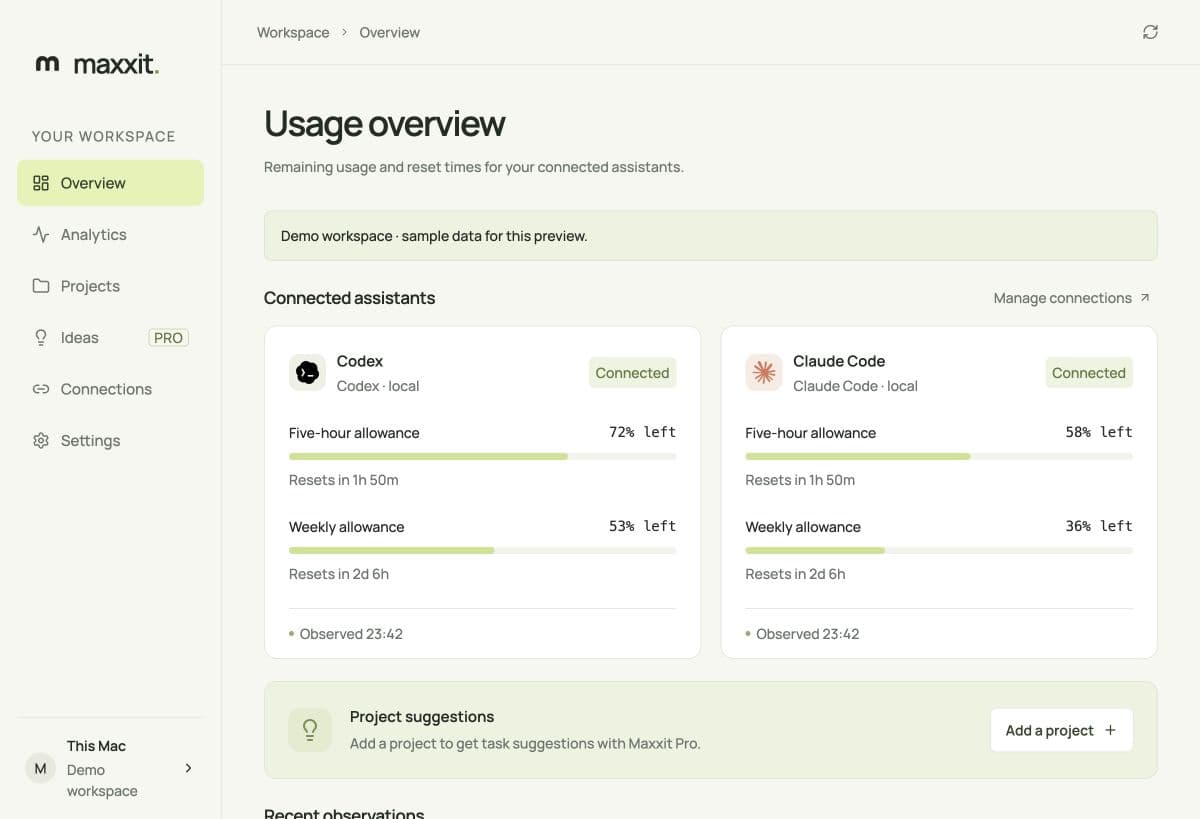Click the "58% left" value

coord(1099,432)
